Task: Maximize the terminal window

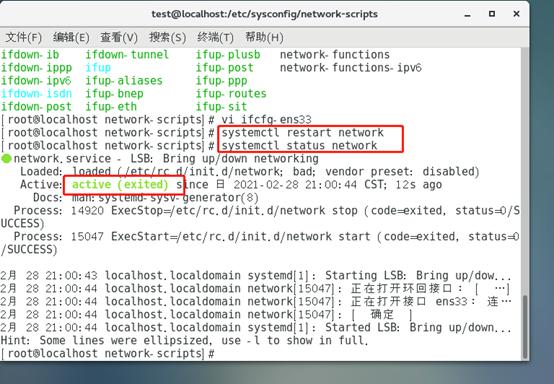Action: click(491, 14)
